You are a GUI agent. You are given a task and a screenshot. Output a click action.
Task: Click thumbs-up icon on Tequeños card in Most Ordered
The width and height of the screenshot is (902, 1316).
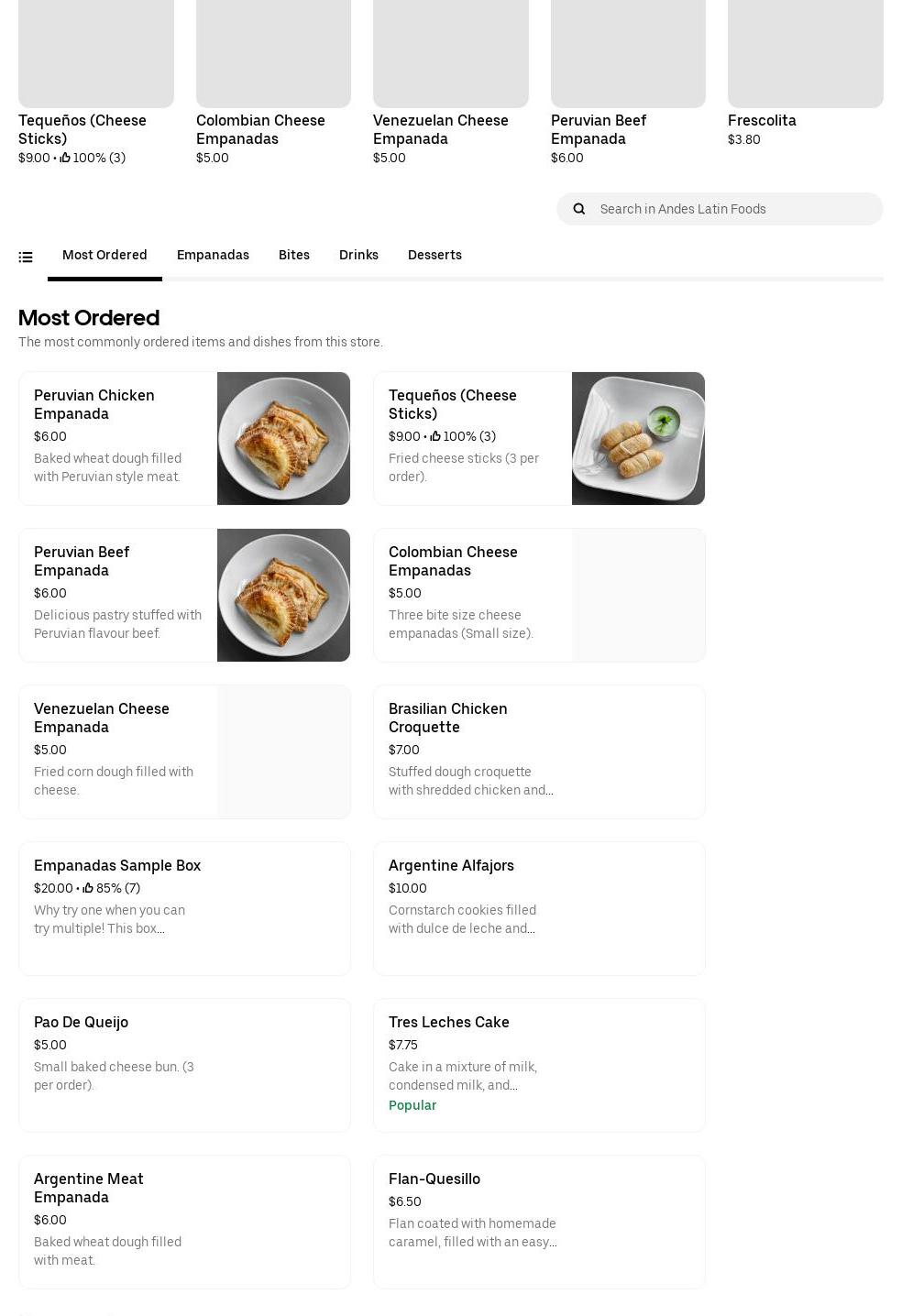(435, 437)
